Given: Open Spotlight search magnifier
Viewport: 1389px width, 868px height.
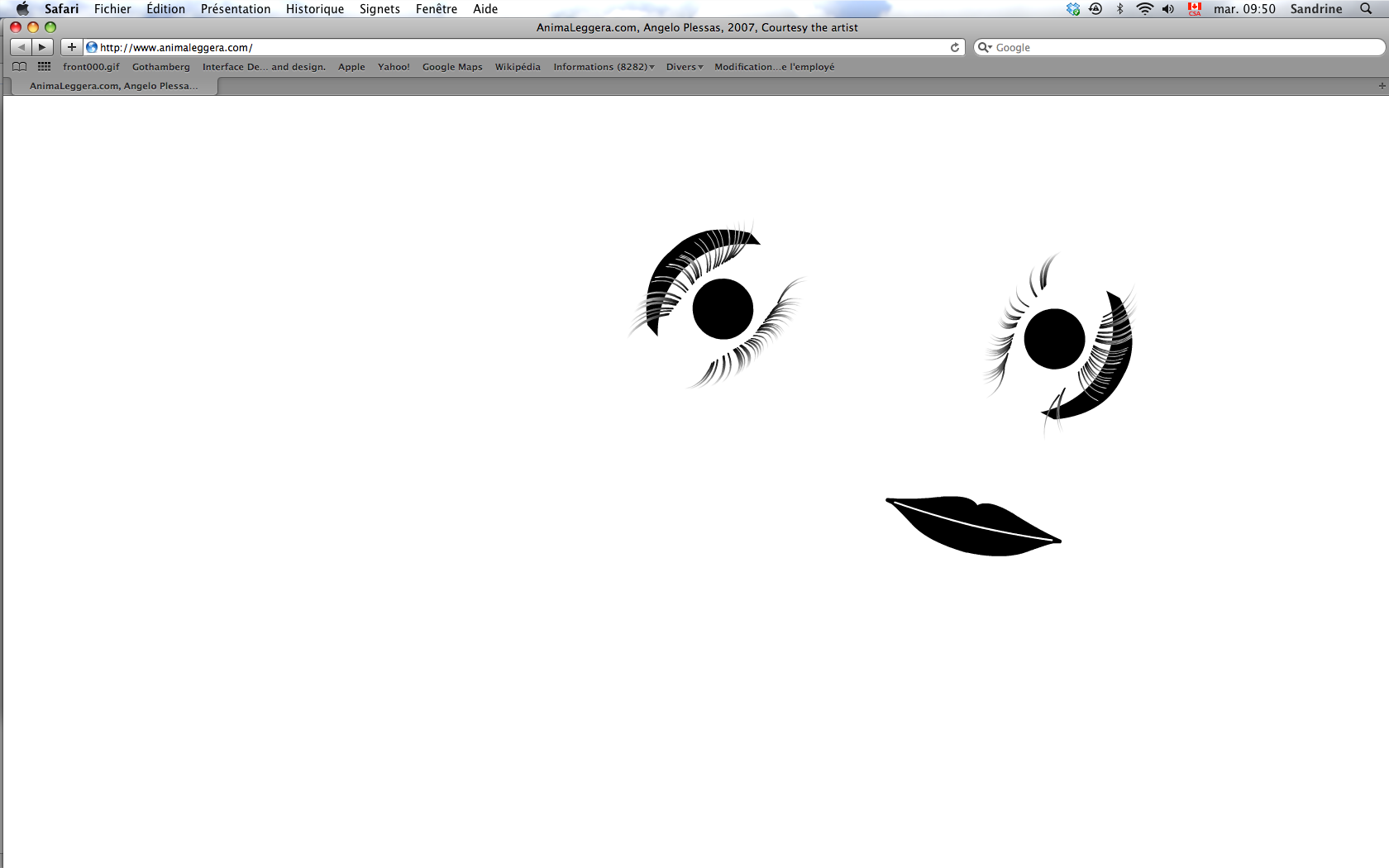Looking at the screenshot, I should [x=1366, y=9].
